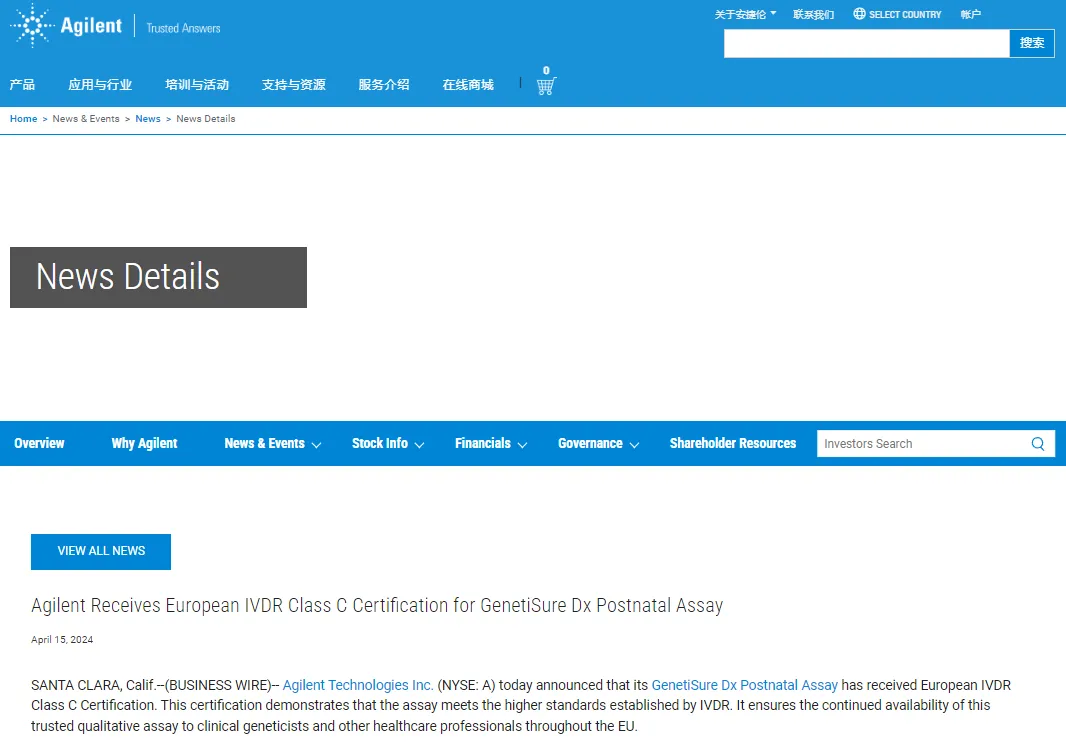Viewport: 1066px width, 746px height.
Task: Expand the News & Events investor menu
Action: coord(273,443)
